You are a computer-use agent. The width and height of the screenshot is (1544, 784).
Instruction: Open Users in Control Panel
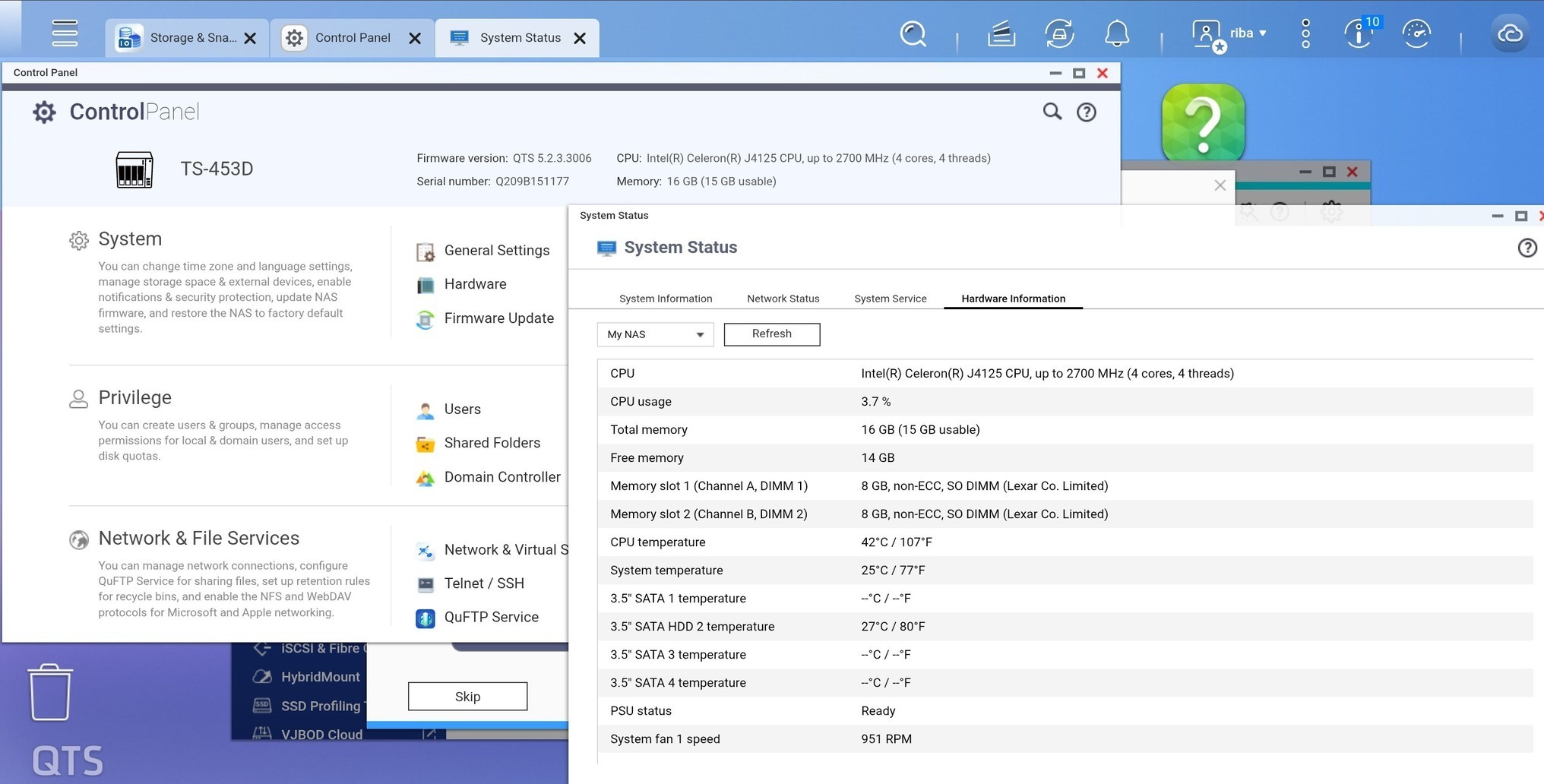tap(463, 409)
